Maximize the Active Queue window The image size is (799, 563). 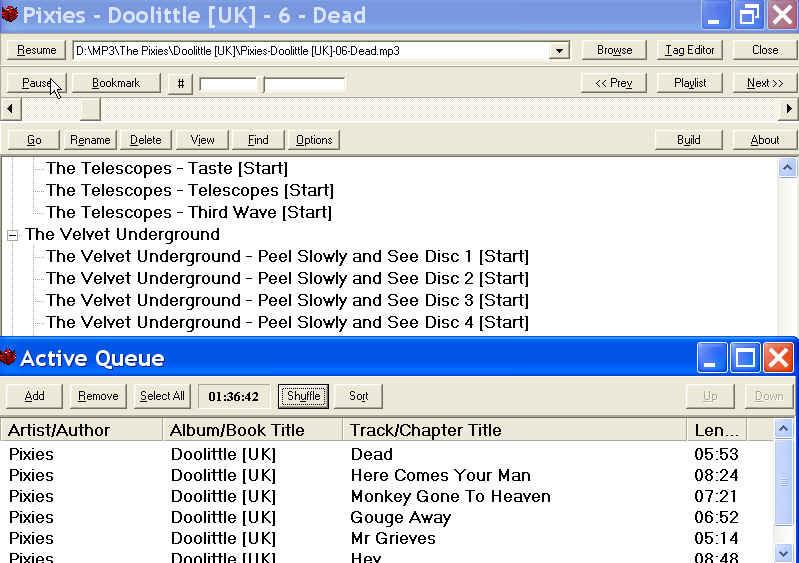click(x=744, y=357)
